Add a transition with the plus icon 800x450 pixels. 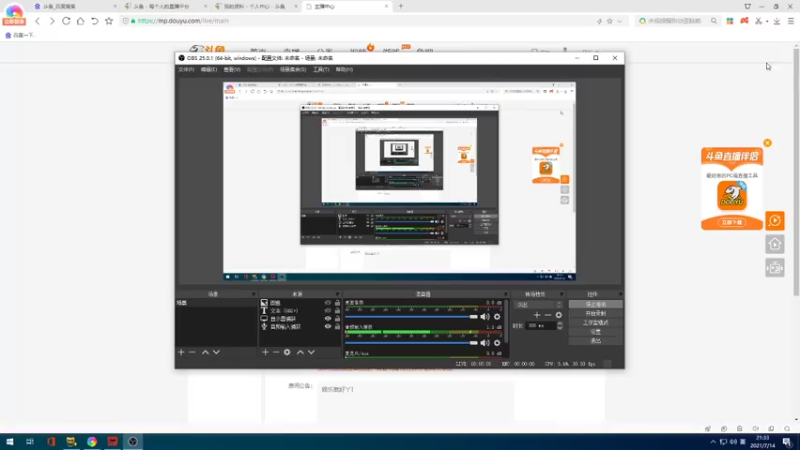(537, 315)
